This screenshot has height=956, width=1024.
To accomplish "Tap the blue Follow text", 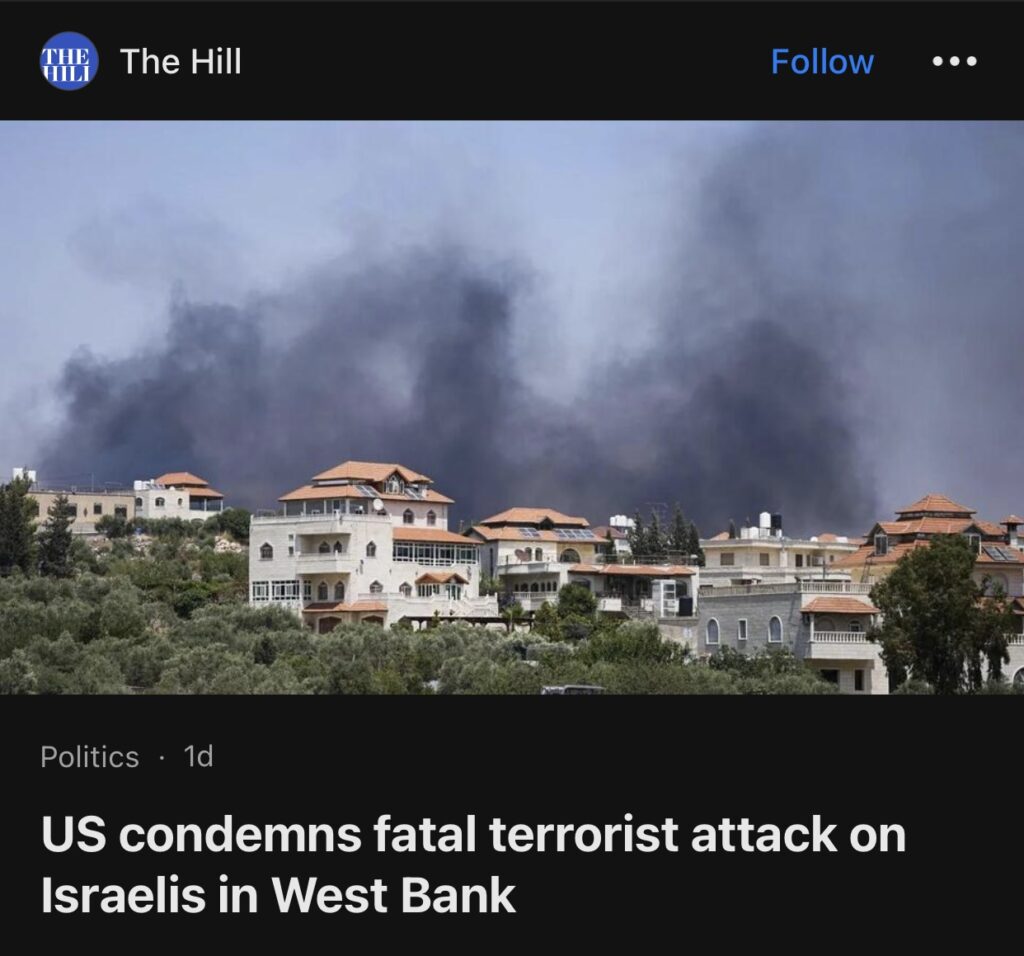I will pos(822,61).
